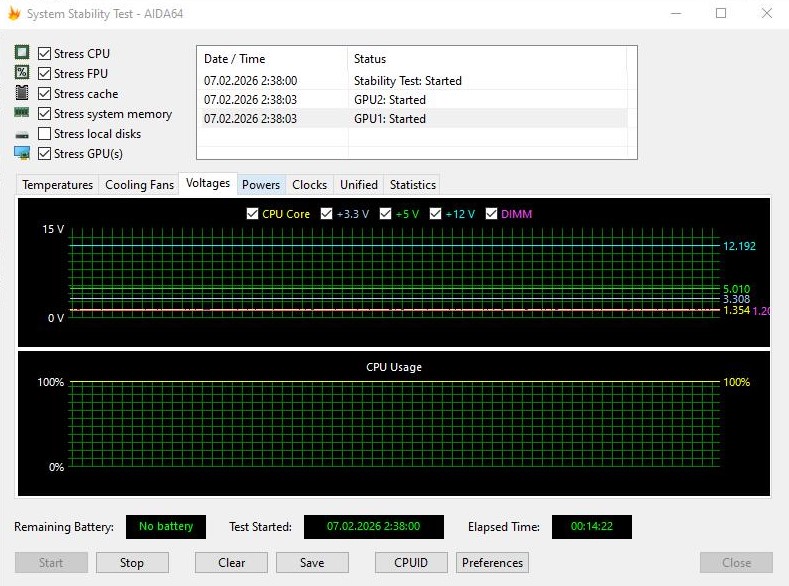
Task: Click the No battery status field
Action: pyautogui.click(x=166, y=527)
